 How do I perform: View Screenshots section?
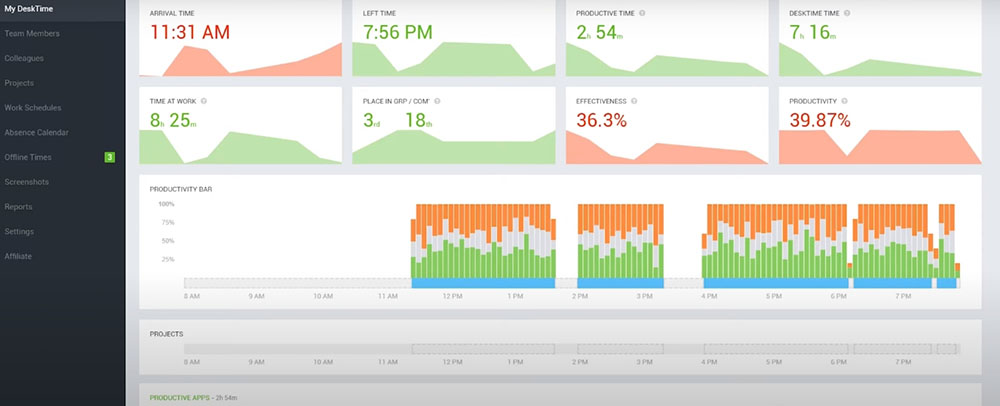[26, 182]
